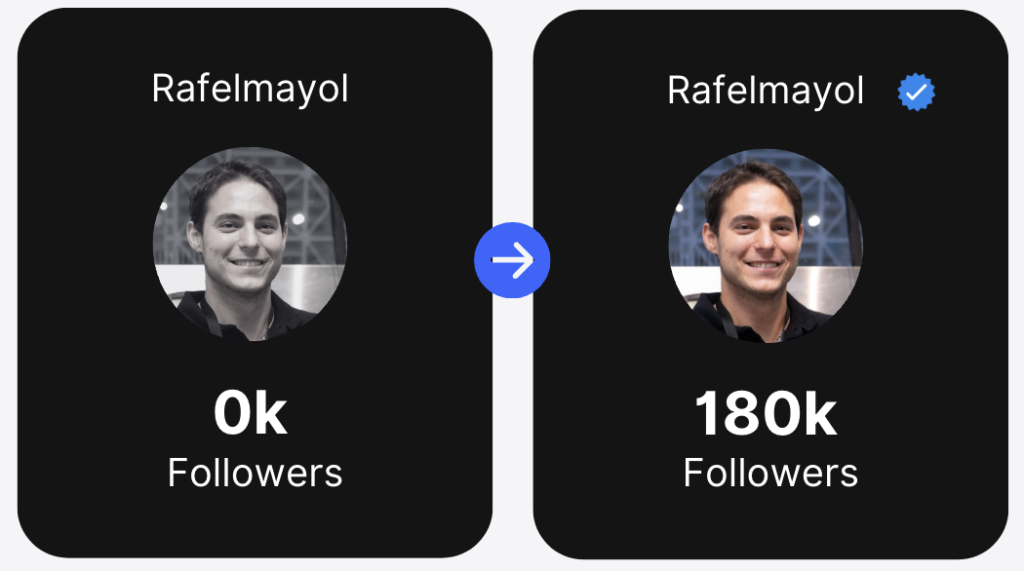1024x571 pixels.
Task: Select the 180k follower count
Action: tap(765, 413)
